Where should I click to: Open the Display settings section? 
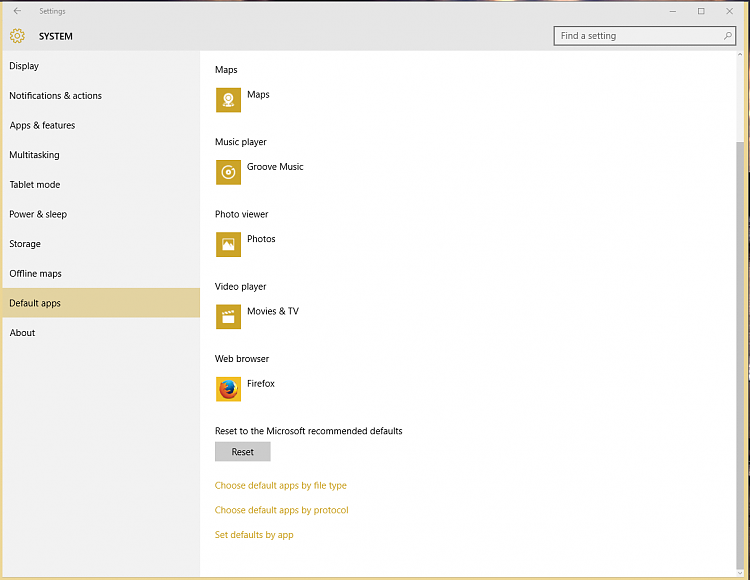[101, 66]
